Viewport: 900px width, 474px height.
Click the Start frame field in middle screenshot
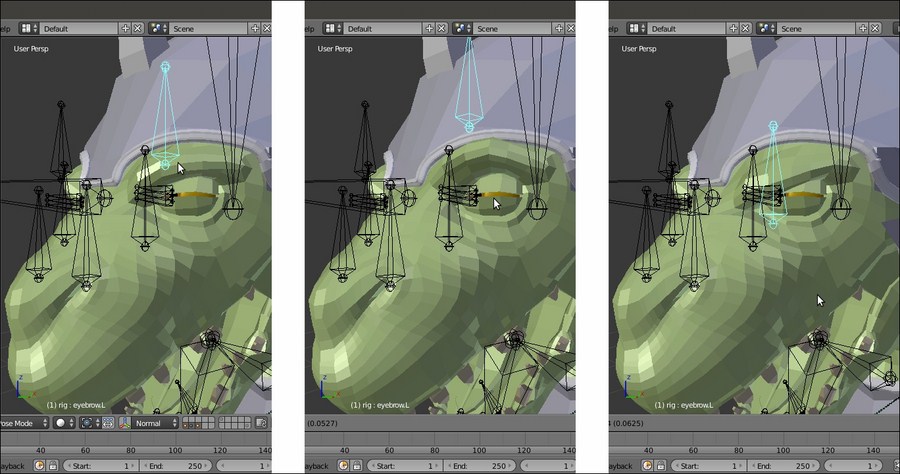point(404,466)
